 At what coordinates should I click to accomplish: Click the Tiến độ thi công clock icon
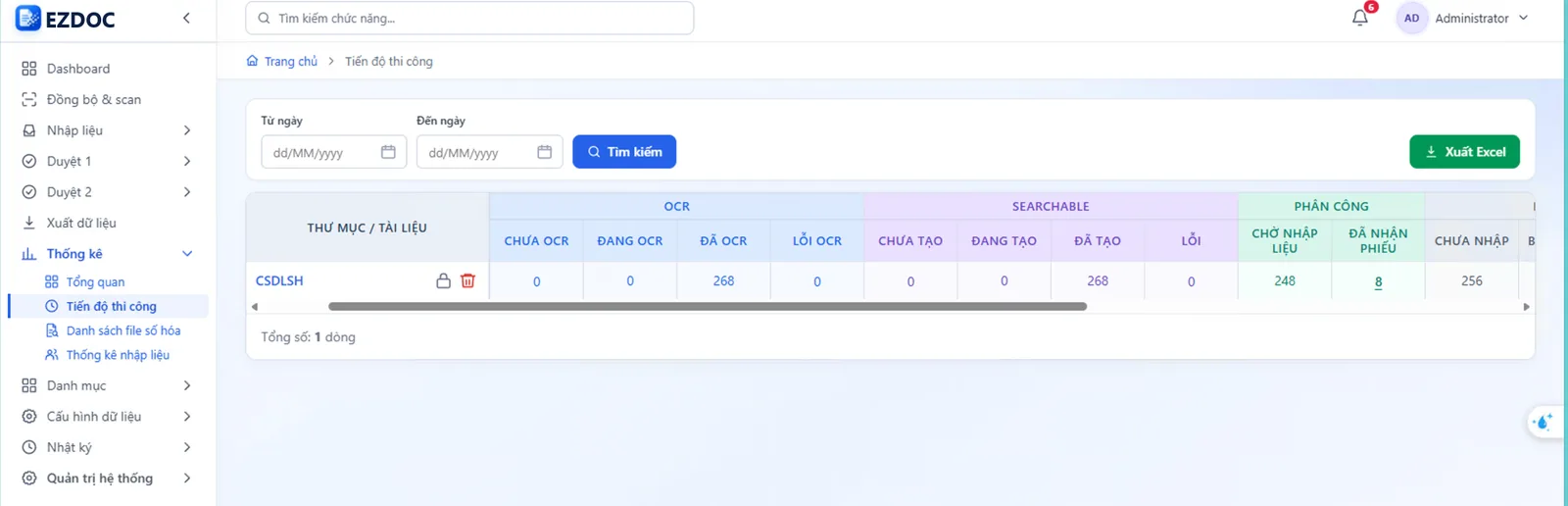(52, 306)
